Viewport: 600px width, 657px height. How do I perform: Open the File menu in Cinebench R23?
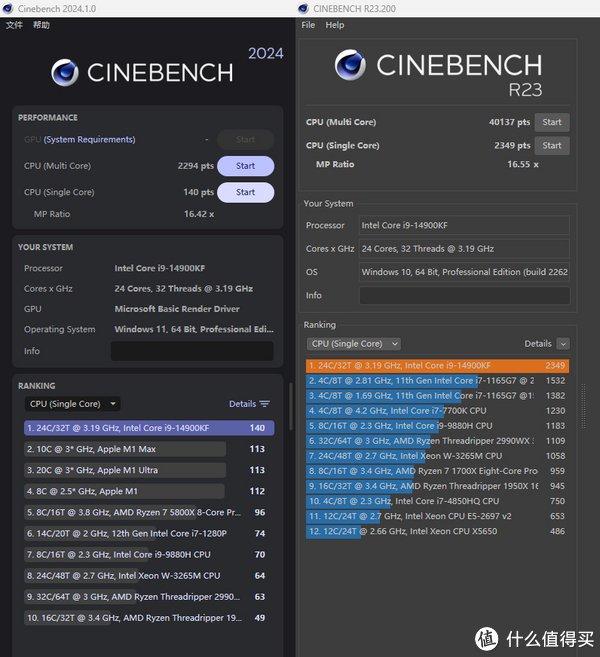308,25
